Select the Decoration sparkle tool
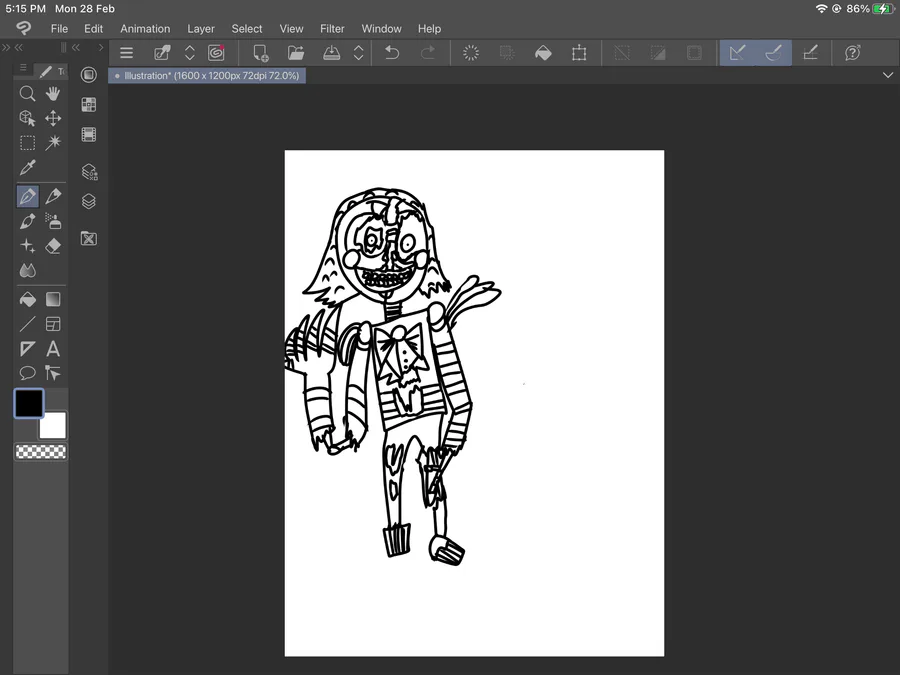 (27, 246)
